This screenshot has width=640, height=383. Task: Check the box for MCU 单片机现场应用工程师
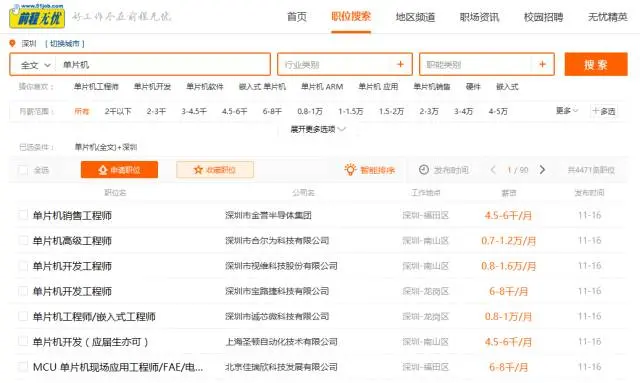pyautogui.click(x=23, y=367)
